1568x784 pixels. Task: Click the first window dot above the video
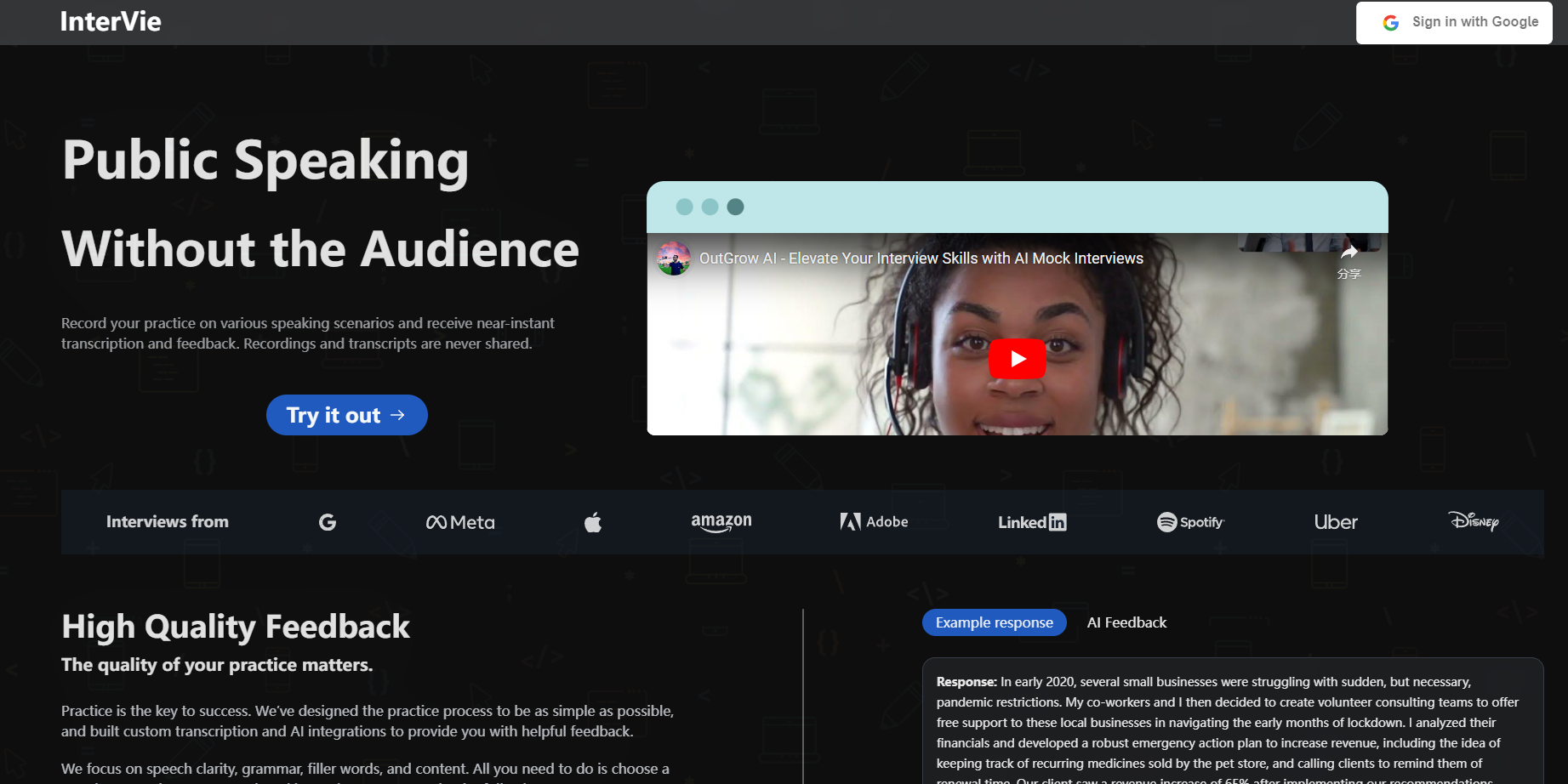click(x=684, y=207)
